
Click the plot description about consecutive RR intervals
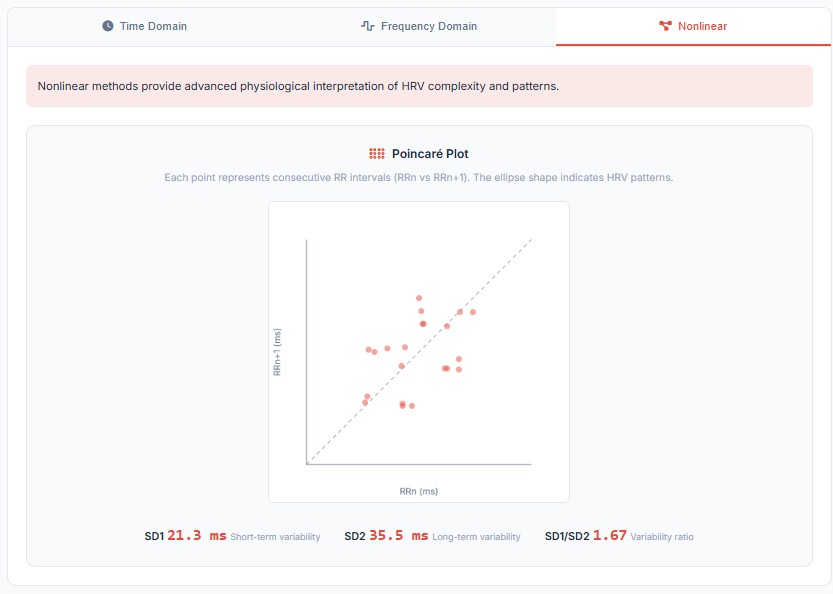(419, 177)
